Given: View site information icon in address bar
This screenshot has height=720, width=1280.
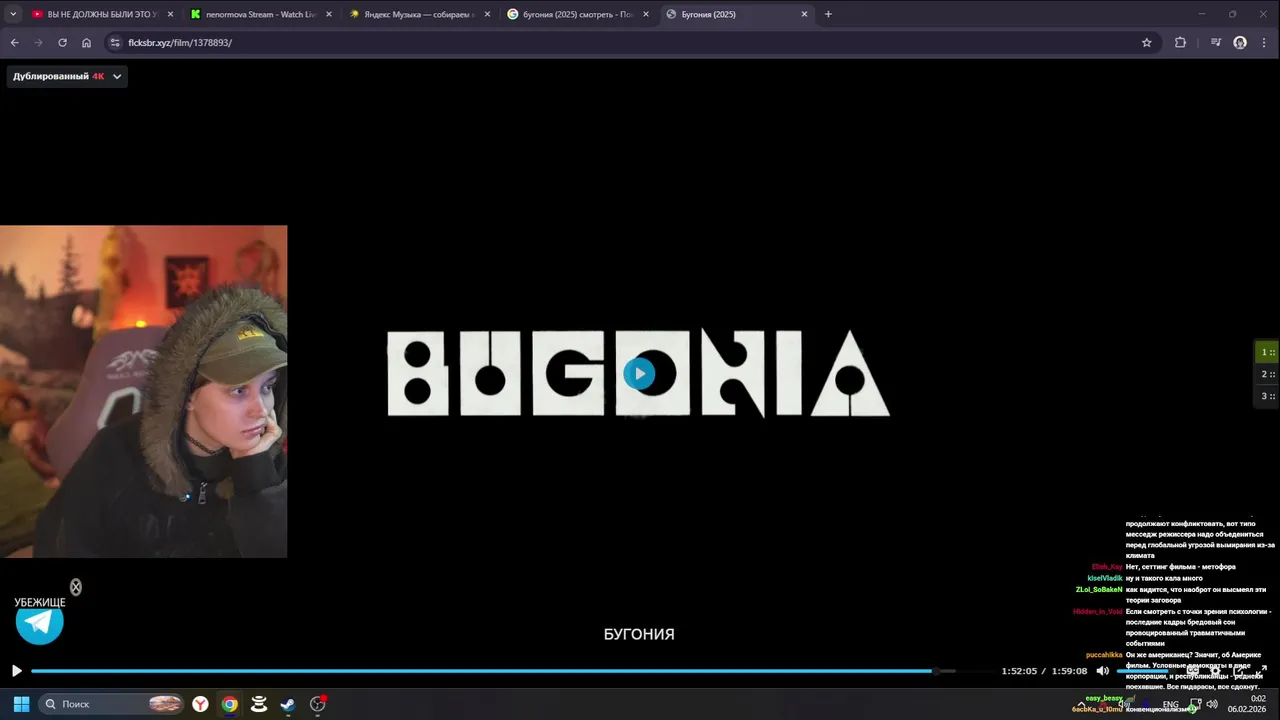Looking at the screenshot, I should [x=115, y=43].
